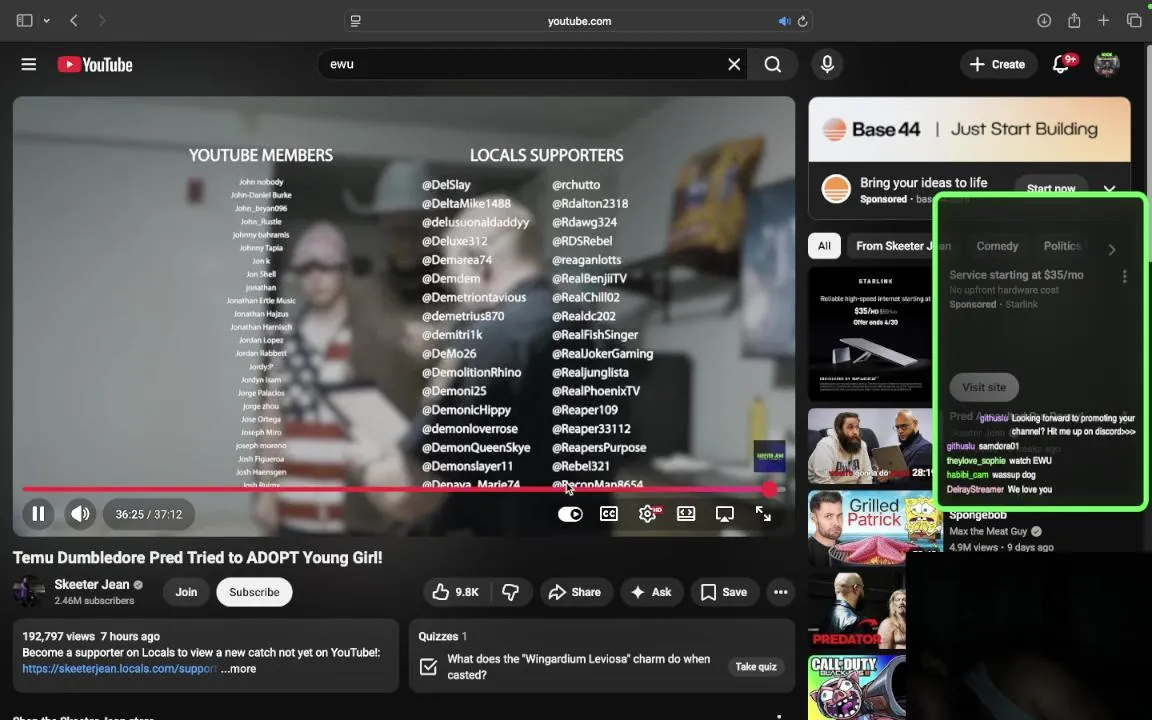Enter full screen mode
This screenshot has width=1152, height=720.
pos(763,514)
